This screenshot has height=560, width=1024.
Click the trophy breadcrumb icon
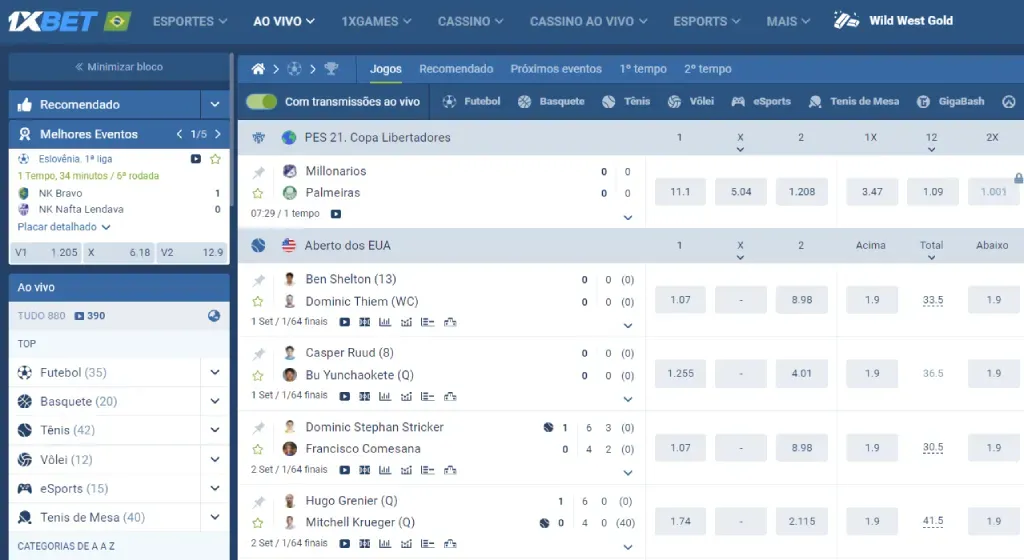[331, 69]
